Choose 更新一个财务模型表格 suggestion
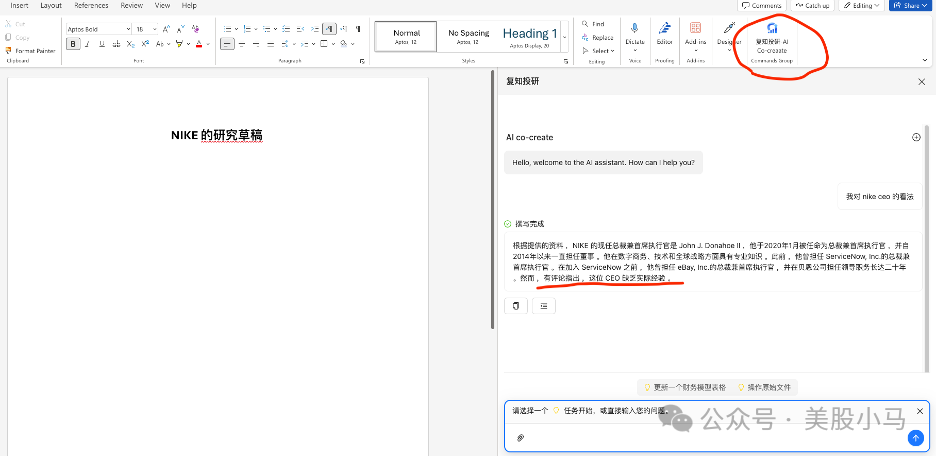Image resolution: width=936 pixels, height=456 pixels. pos(684,387)
